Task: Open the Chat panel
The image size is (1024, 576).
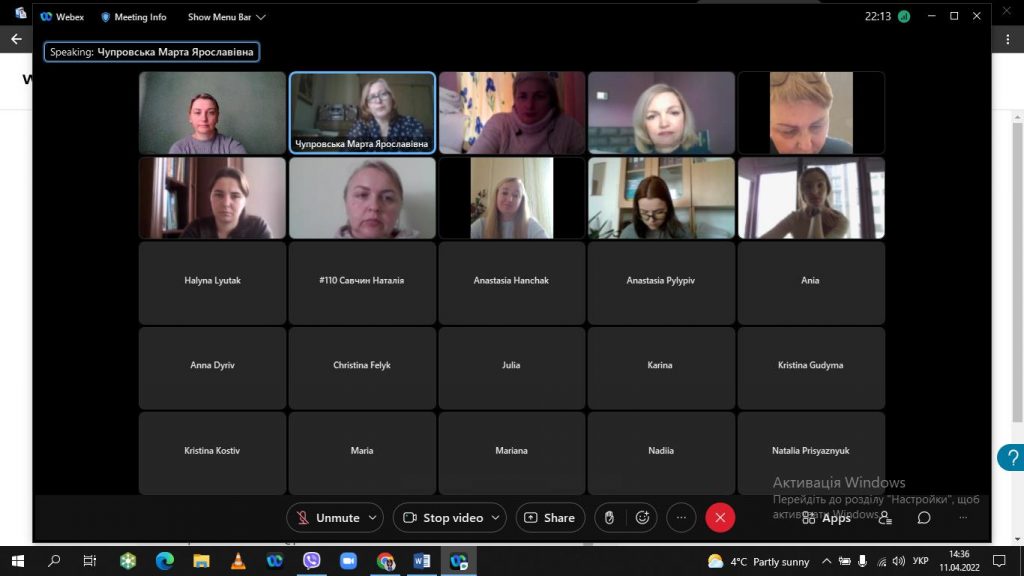Action: 924,518
